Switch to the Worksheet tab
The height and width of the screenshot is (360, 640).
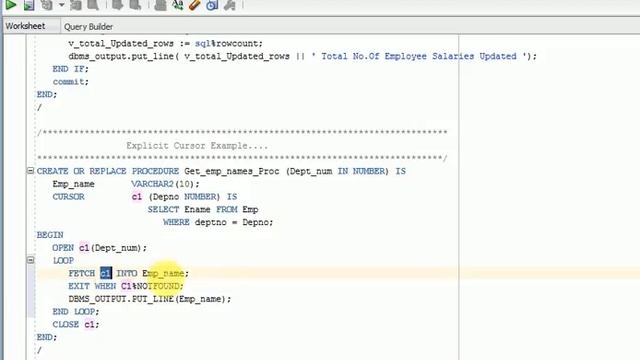coord(25,26)
